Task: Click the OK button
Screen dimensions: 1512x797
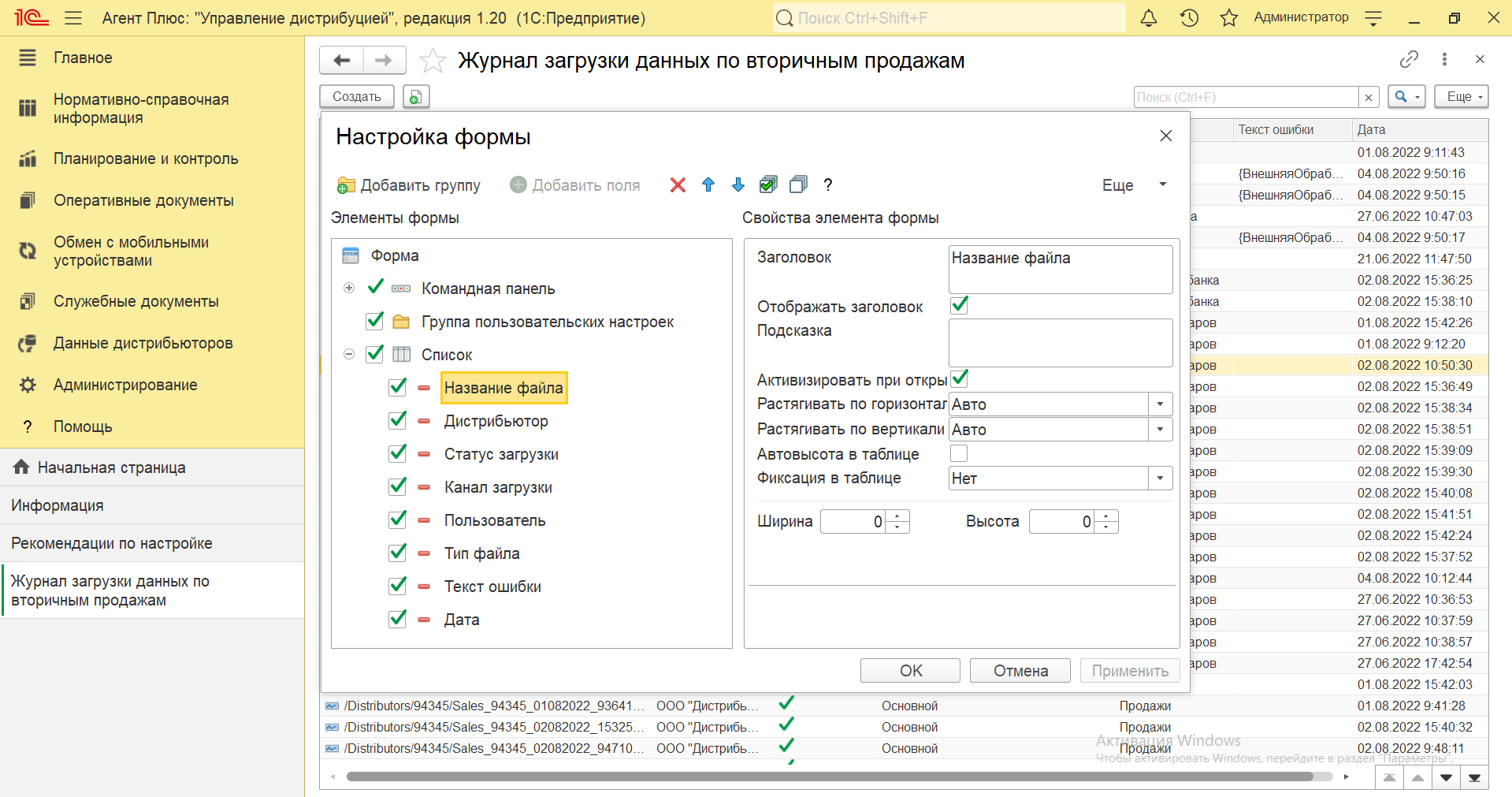Action: (x=910, y=670)
